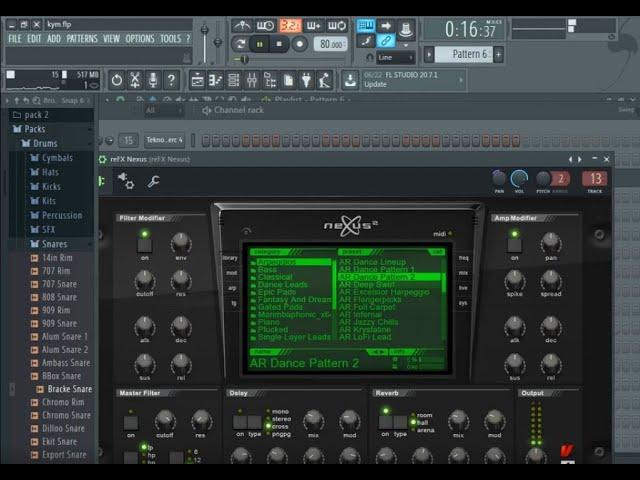
Task: Click the Tekno_erc 4 channel button
Action: [x=164, y=140]
